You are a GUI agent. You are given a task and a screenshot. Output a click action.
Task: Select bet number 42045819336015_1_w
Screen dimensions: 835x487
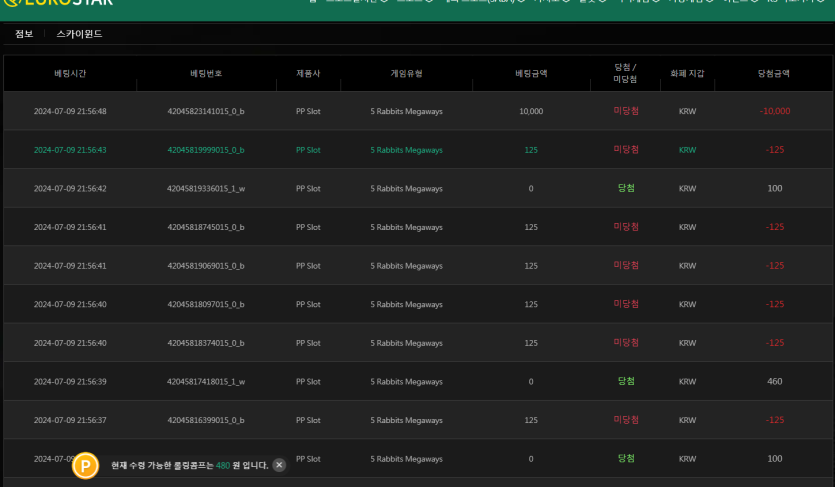click(x=206, y=188)
